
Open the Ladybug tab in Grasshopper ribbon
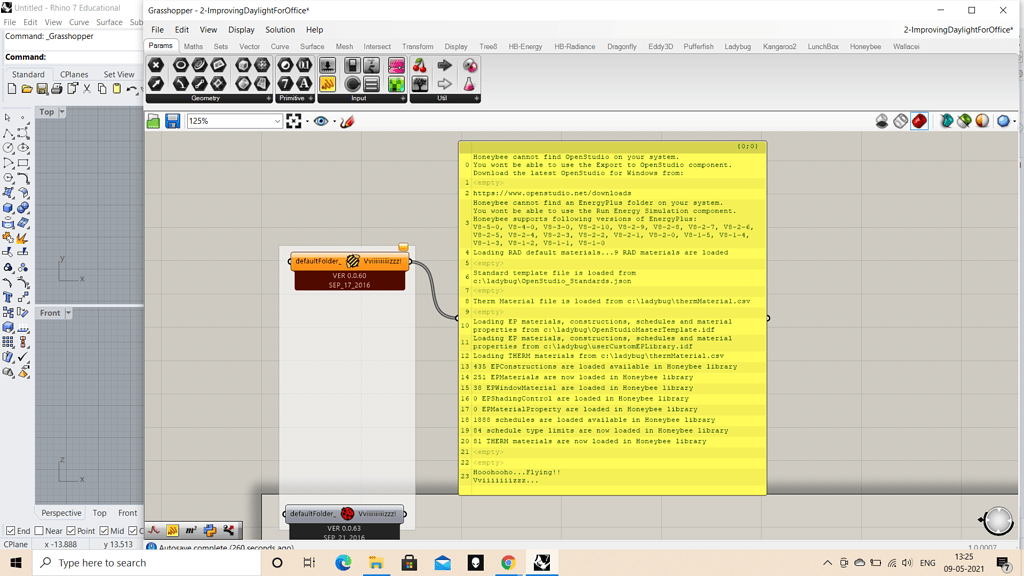(x=737, y=46)
